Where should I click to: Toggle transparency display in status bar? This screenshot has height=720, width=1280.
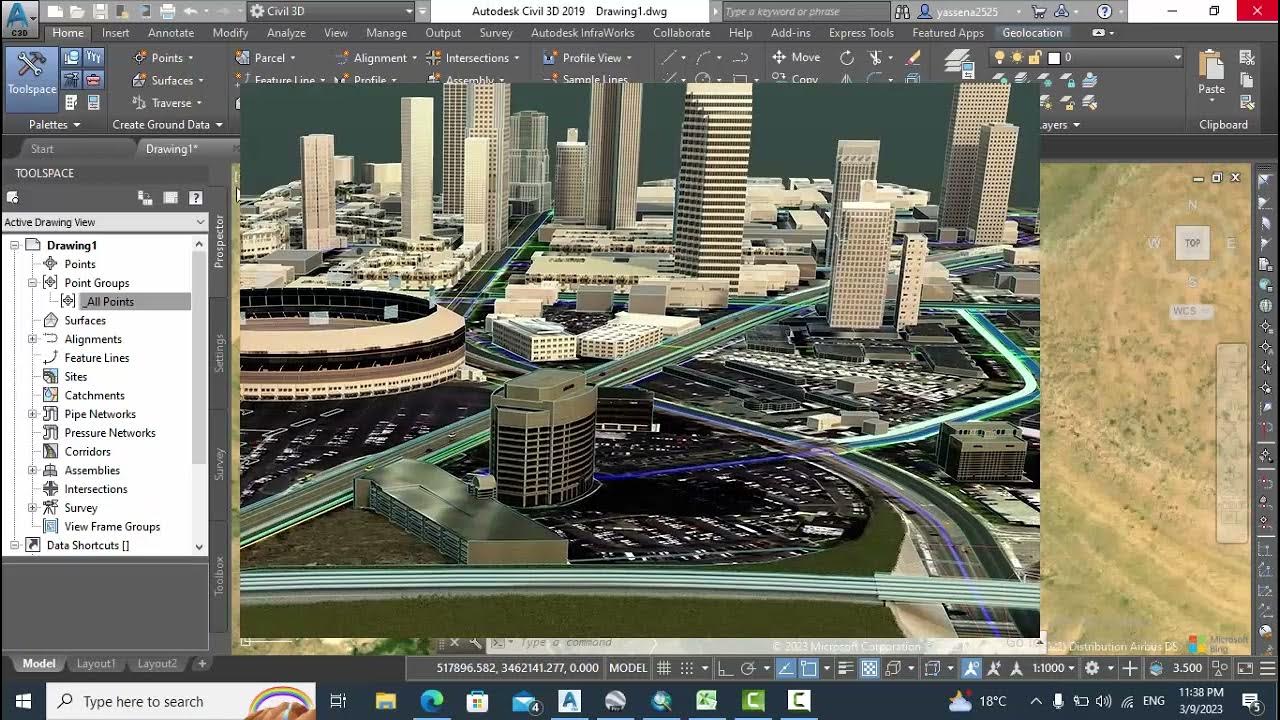tap(869, 668)
